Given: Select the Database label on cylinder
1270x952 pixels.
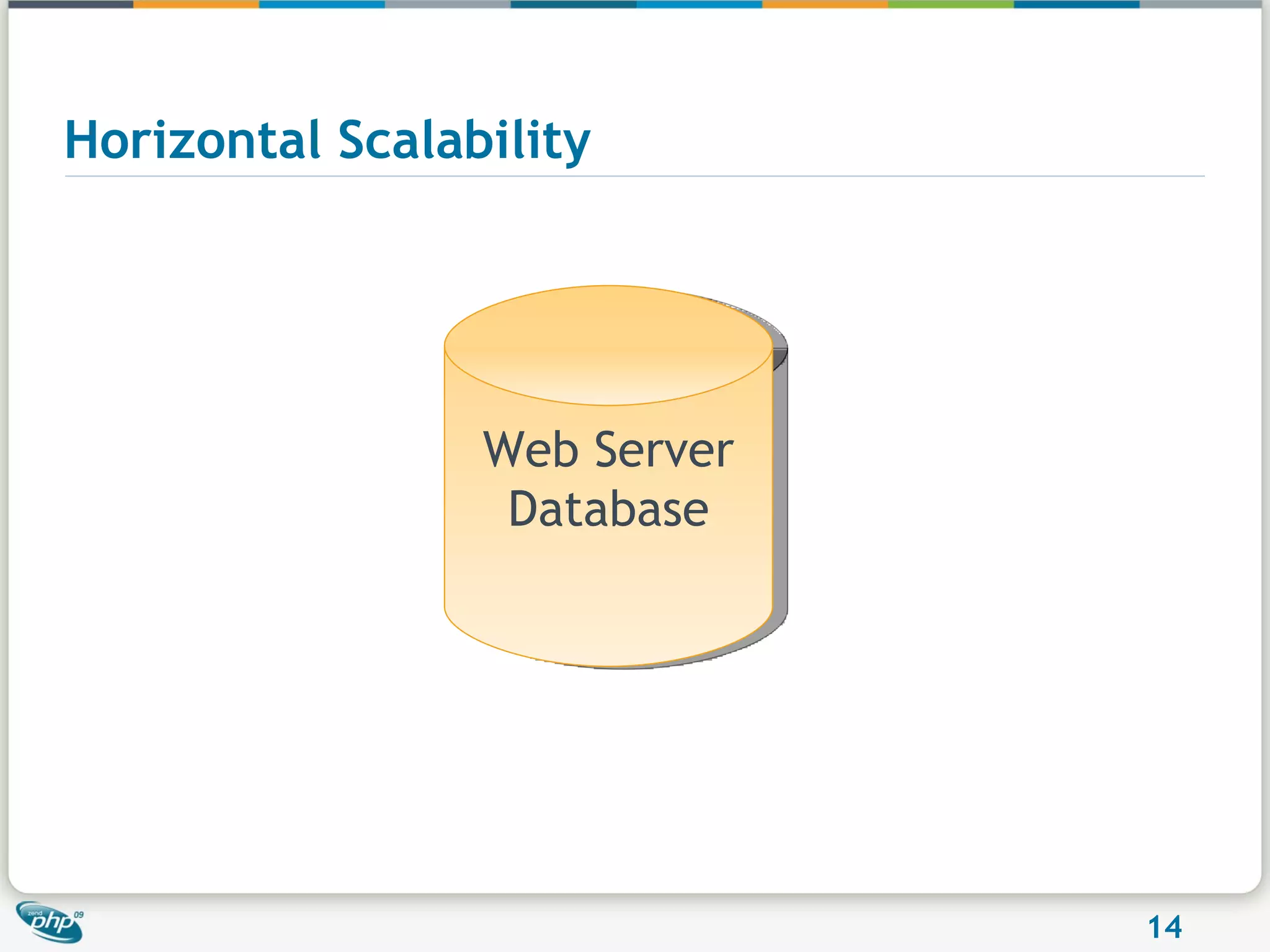Looking at the screenshot, I should pyautogui.click(x=608, y=509).
